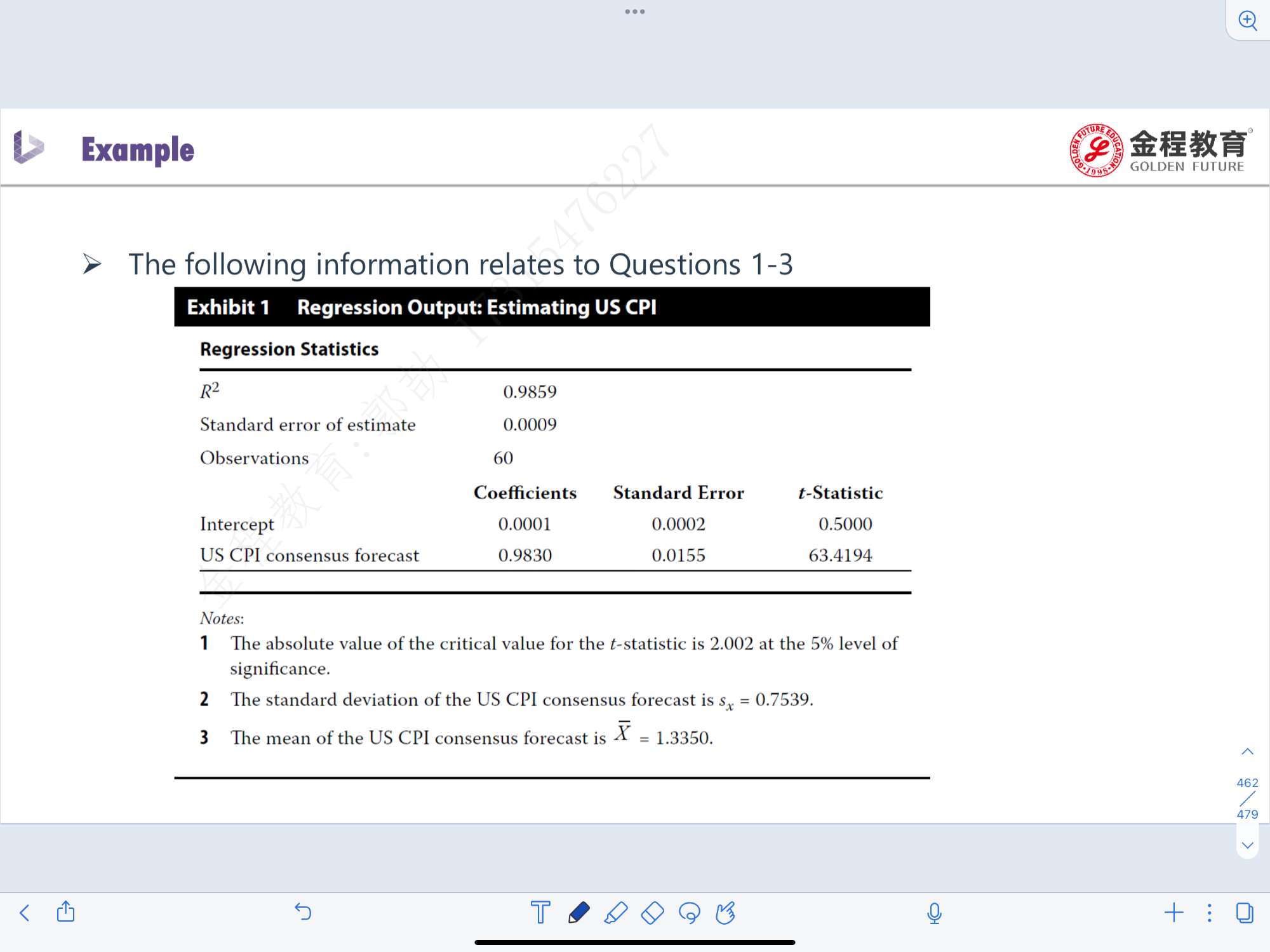Open the three-dot more options menu
The width and height of the screenshot is (1270, 952).
coord(1209,913)
